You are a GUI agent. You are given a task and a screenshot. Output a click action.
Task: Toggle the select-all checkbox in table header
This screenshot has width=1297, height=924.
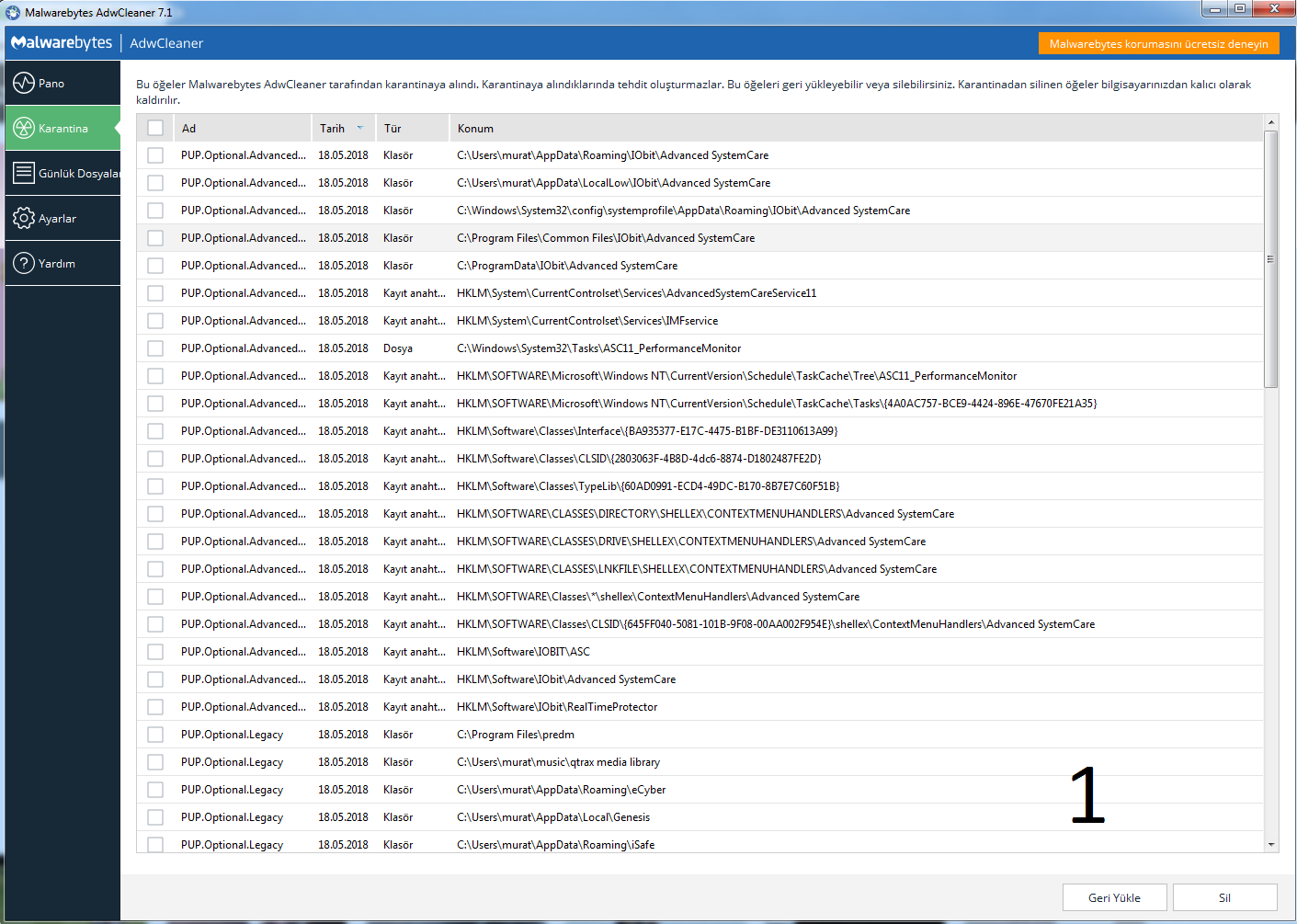click(x=155, y=128)
